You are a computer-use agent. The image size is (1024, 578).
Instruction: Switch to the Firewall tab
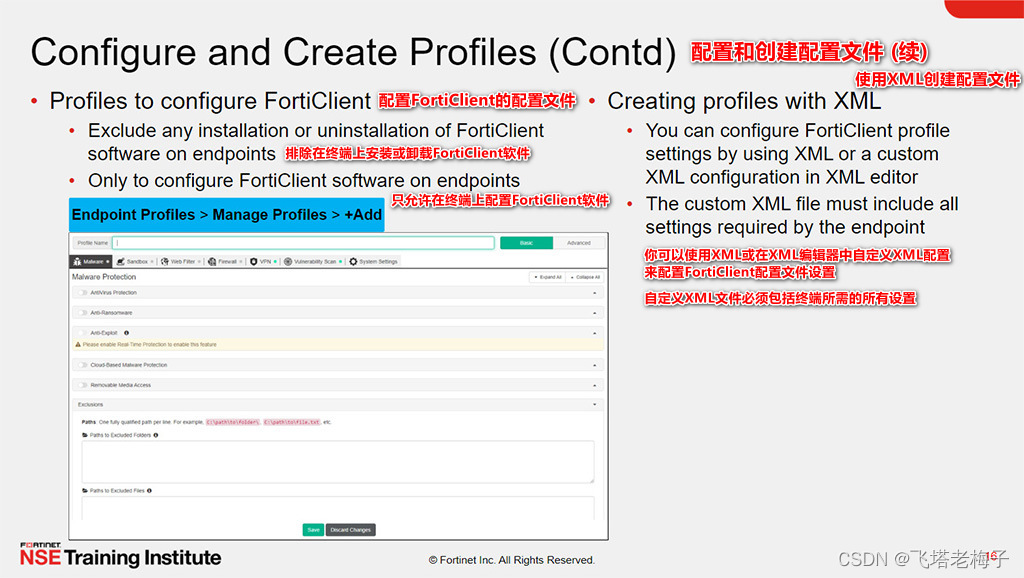(225, 261)
